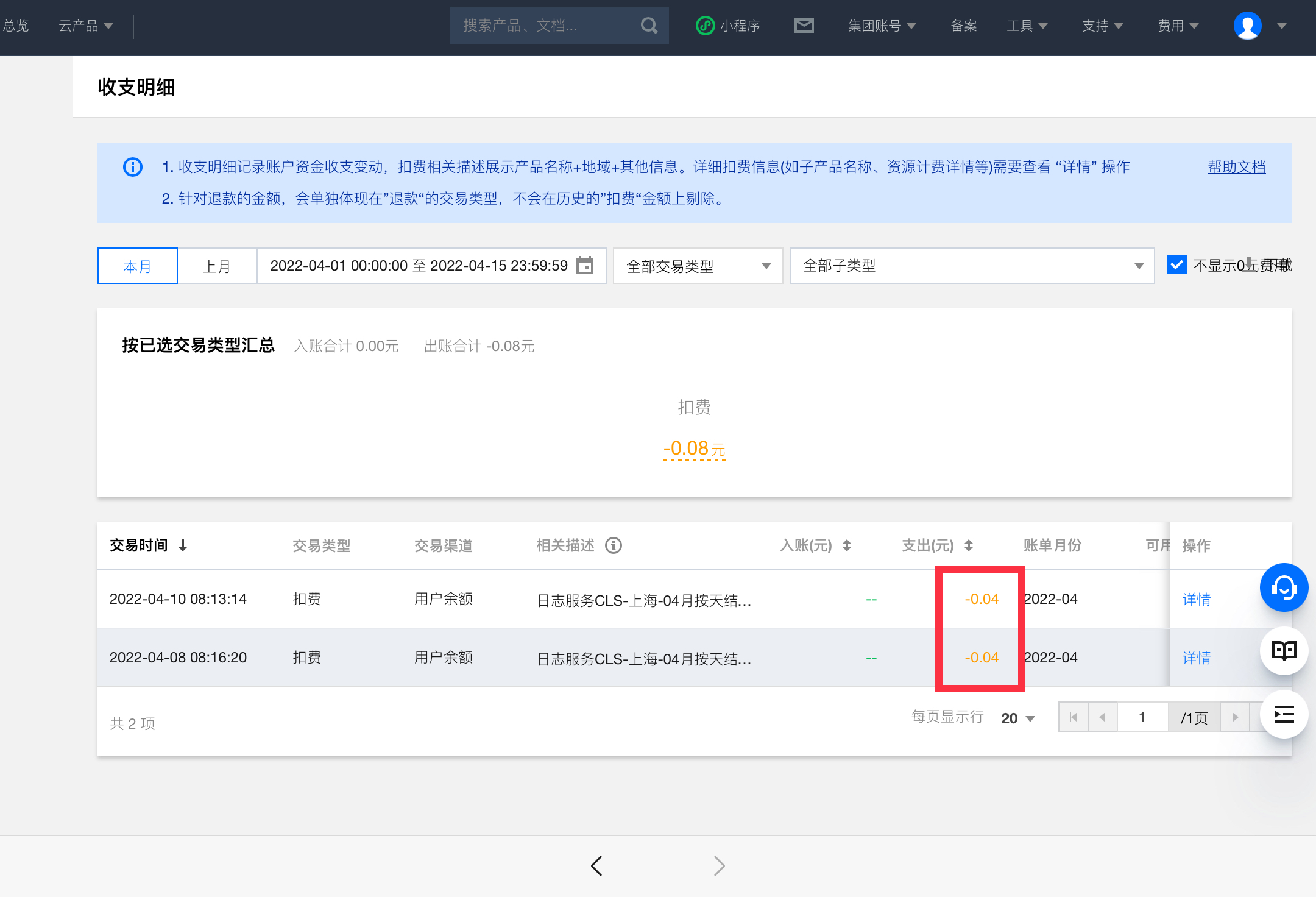
Task: Click the info icon beside 相关描述 column
Action: (614, 545)
